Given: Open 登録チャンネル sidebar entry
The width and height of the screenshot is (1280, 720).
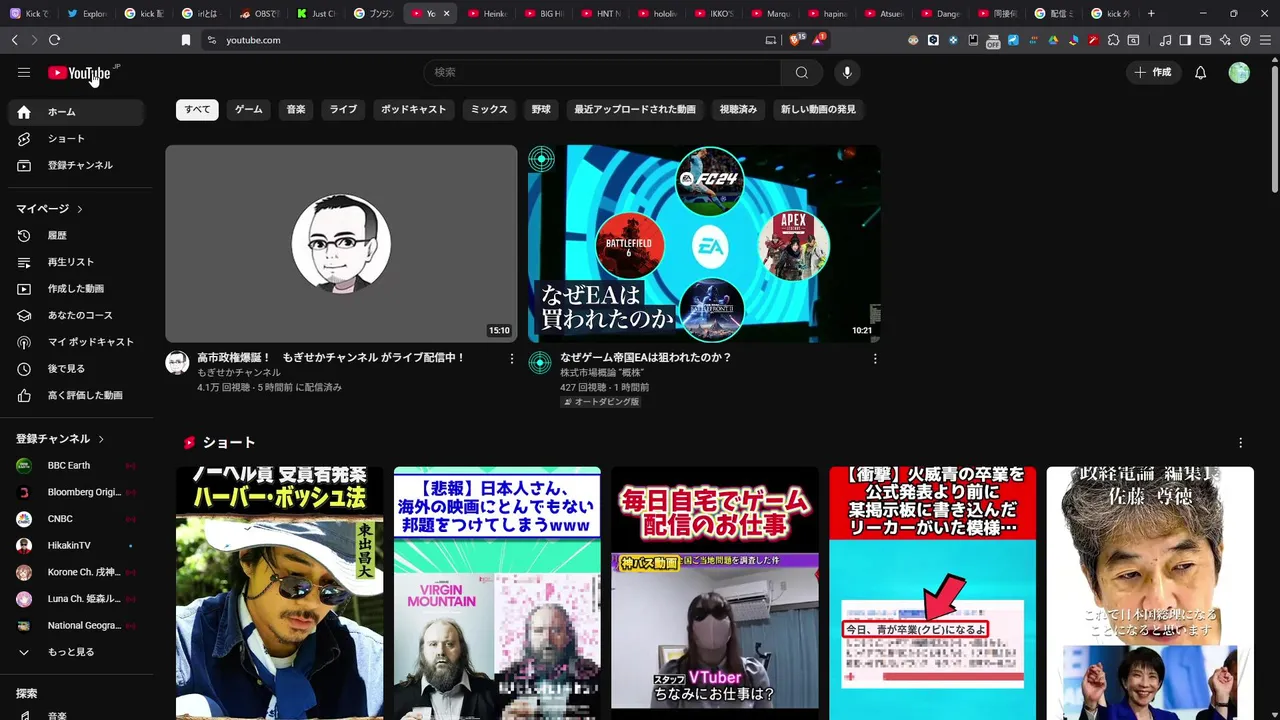Looking at the screenshot, I should point(76,165).
